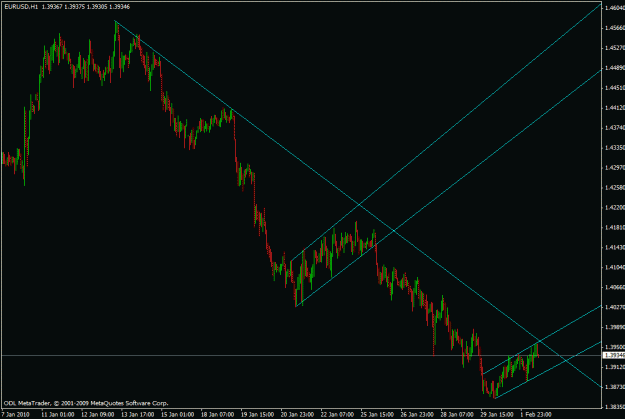Click the '7 Jan 2010' date label
This screenshot has width=625, height=419.
[x=15, y=415]
